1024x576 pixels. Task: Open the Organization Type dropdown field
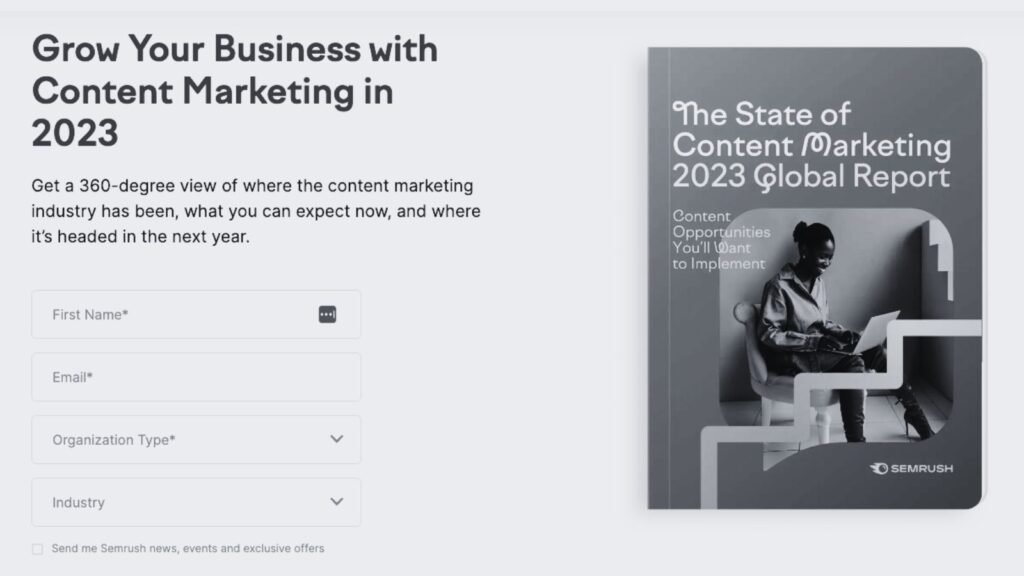coord(180,440)
